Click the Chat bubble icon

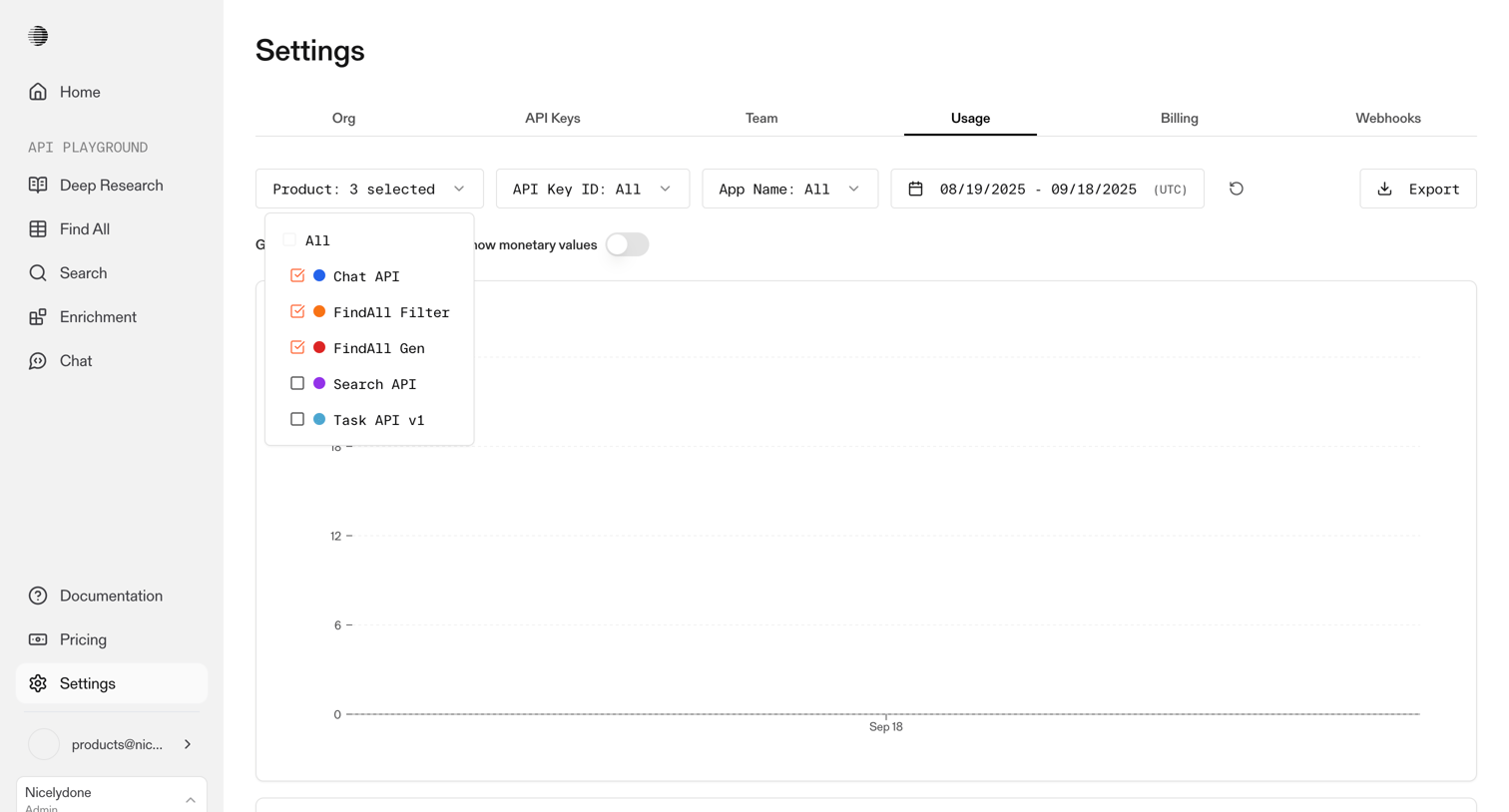[x=38, y=361]
